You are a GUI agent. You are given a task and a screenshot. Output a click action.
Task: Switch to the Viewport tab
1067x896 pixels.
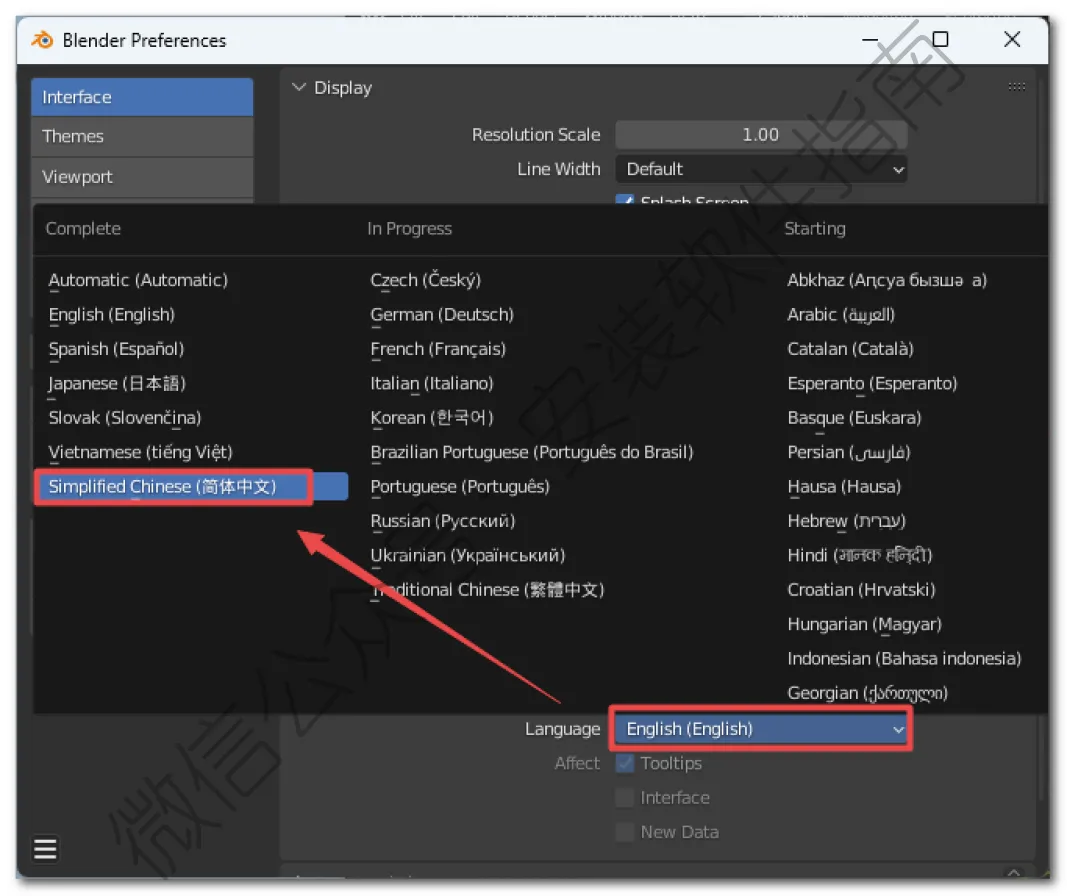(x=142, y=177)
